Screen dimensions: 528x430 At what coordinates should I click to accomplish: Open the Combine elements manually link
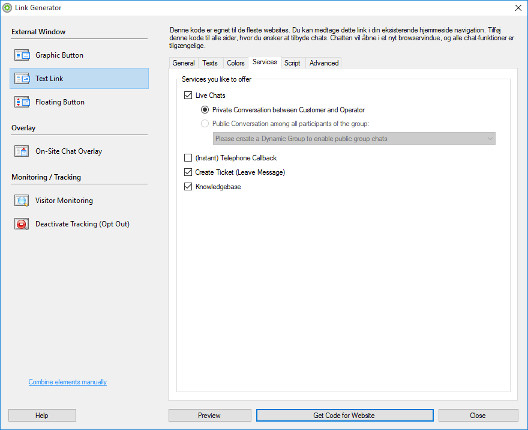(68, 382)
